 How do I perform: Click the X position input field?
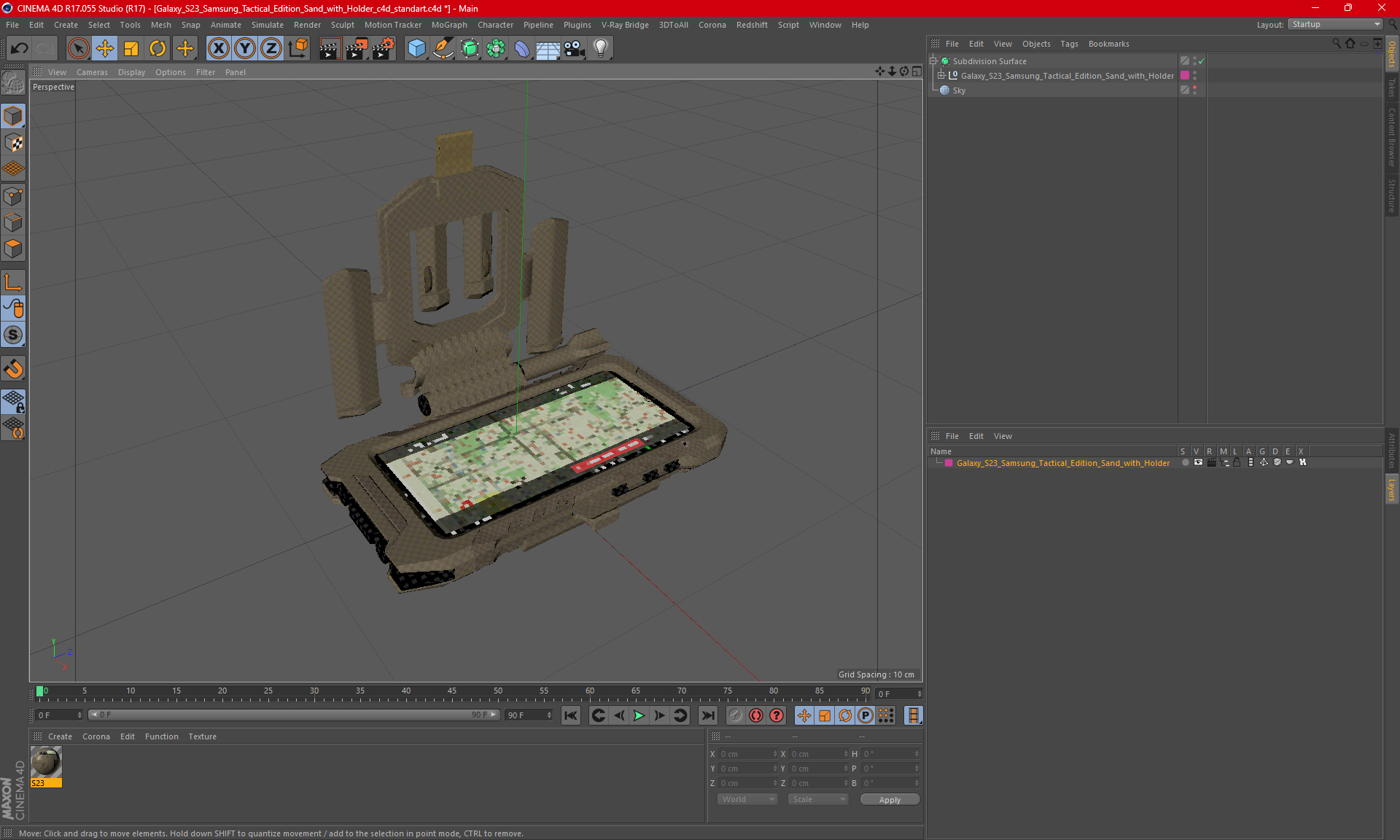click(747, 754)
